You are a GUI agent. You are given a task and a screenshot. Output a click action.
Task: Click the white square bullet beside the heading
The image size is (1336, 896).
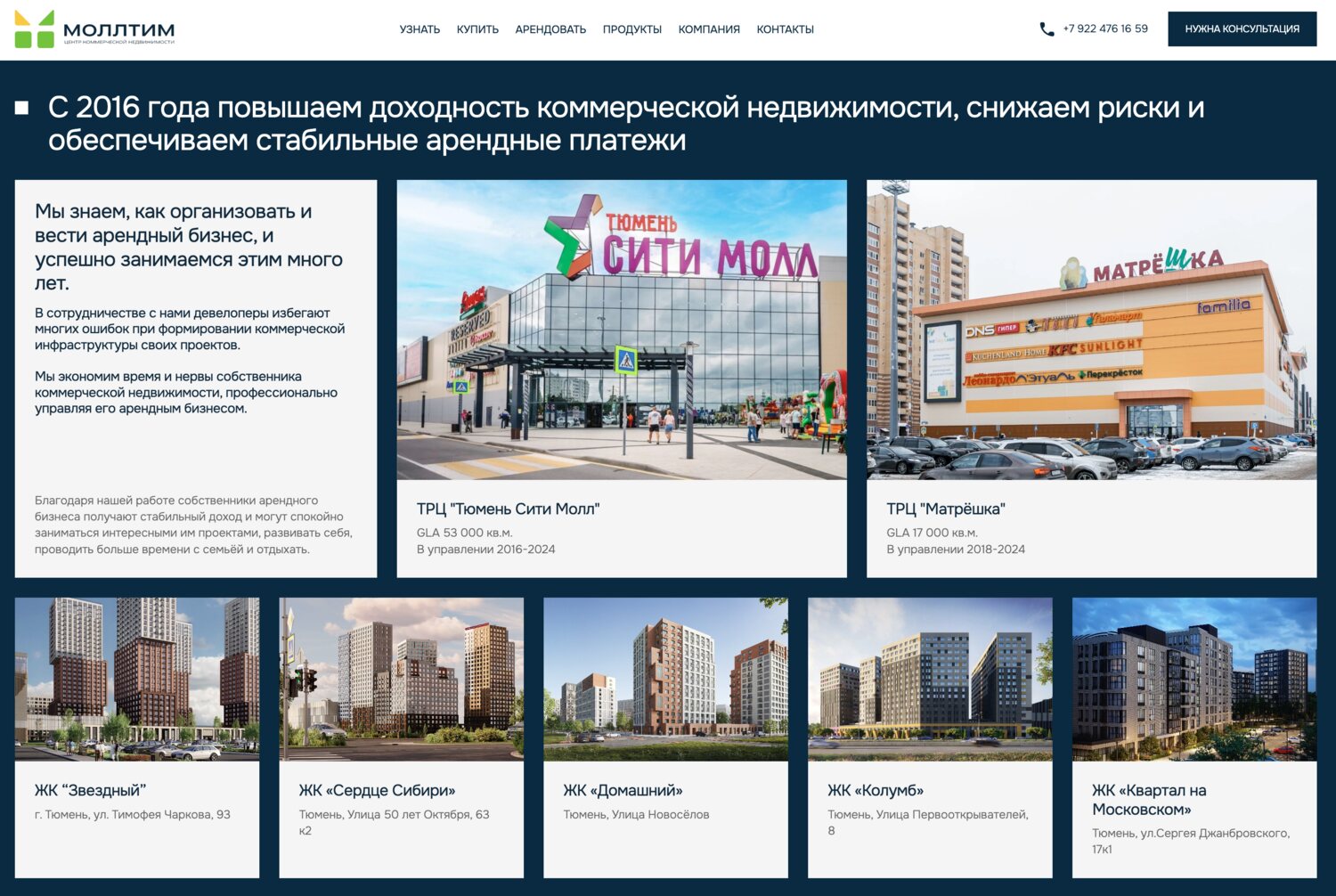coord(22,108)
